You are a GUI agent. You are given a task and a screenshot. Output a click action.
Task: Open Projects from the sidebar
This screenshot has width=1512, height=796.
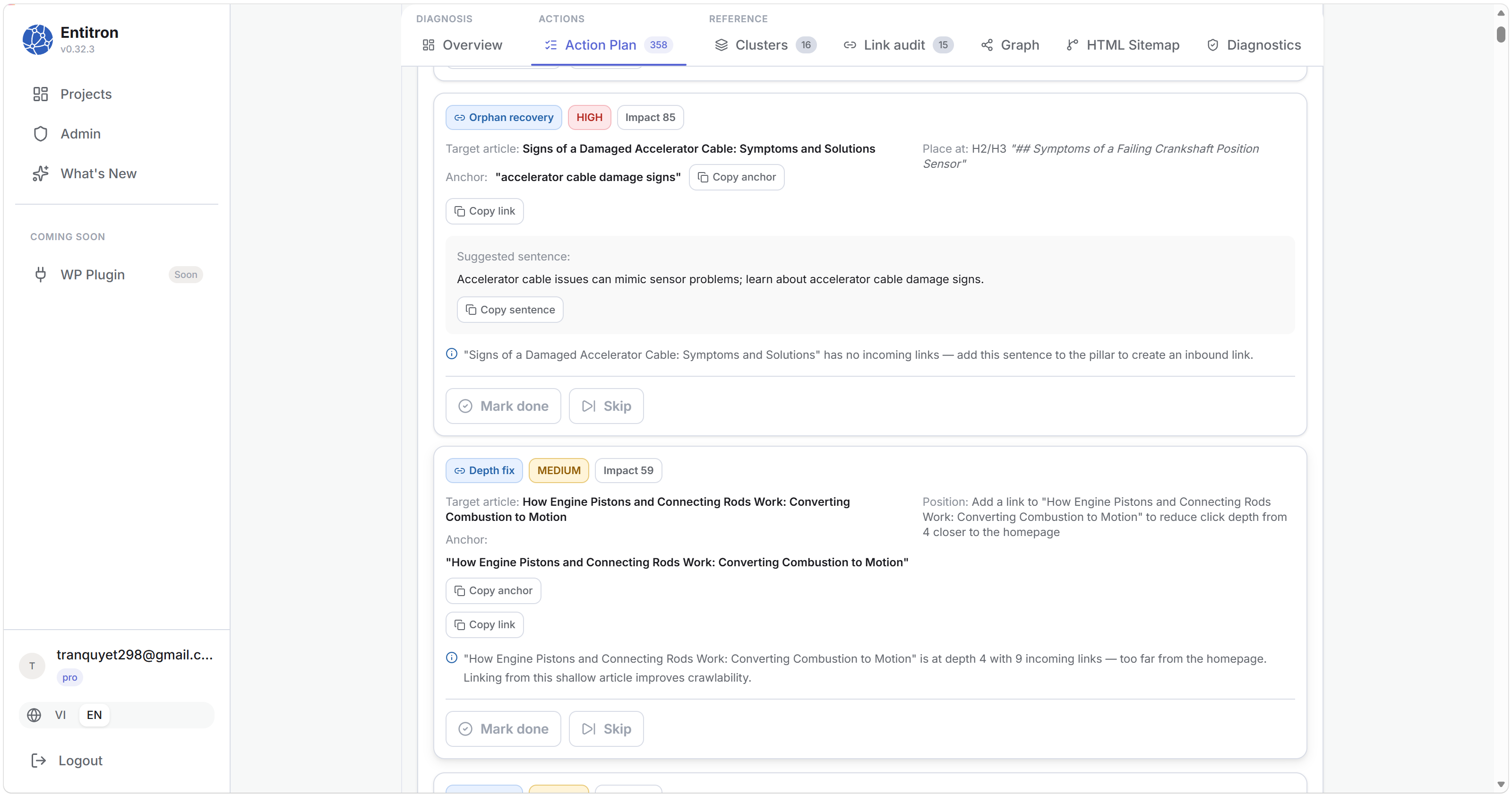116,94
